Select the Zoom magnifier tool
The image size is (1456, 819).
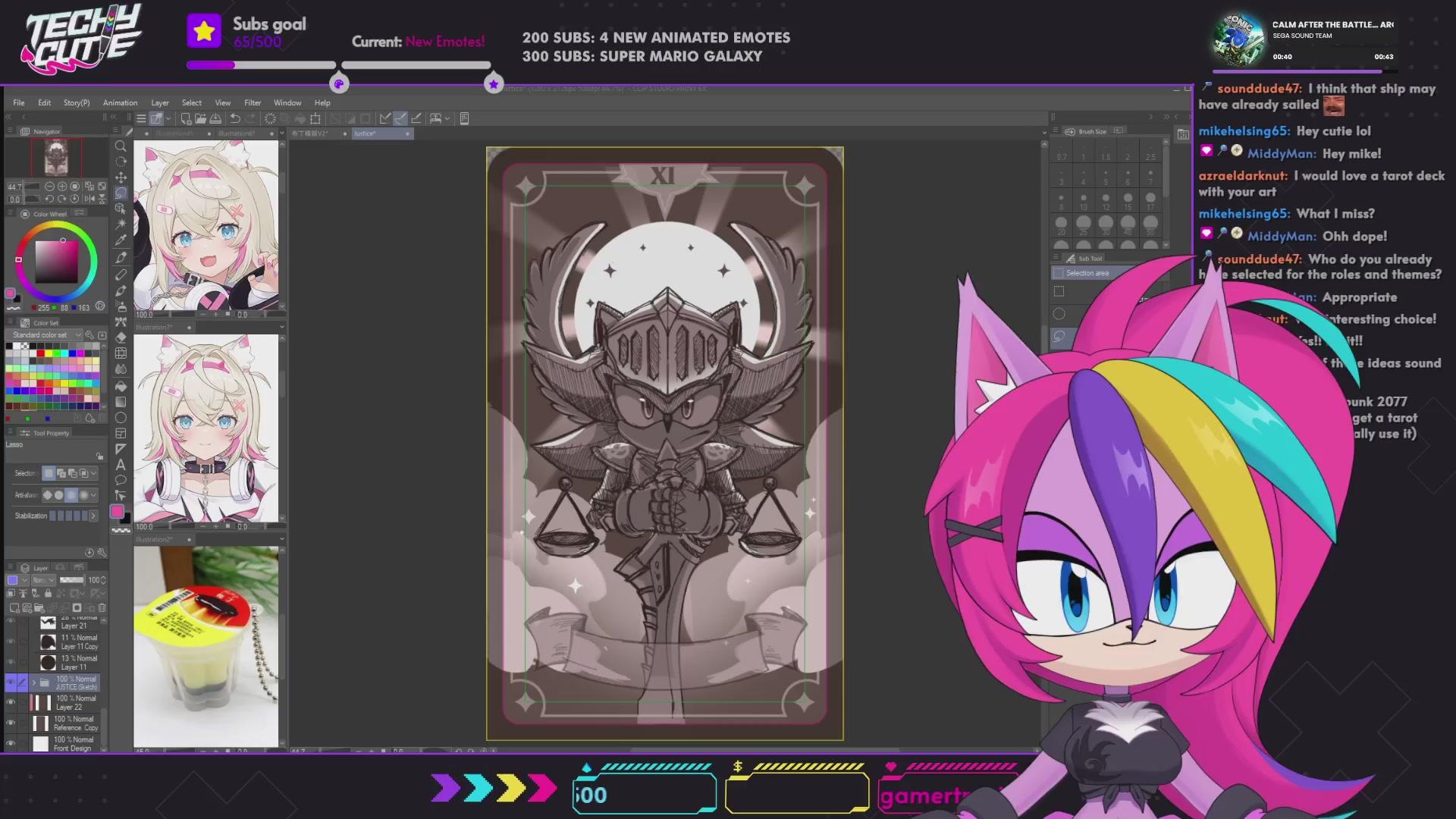[121, 146]
